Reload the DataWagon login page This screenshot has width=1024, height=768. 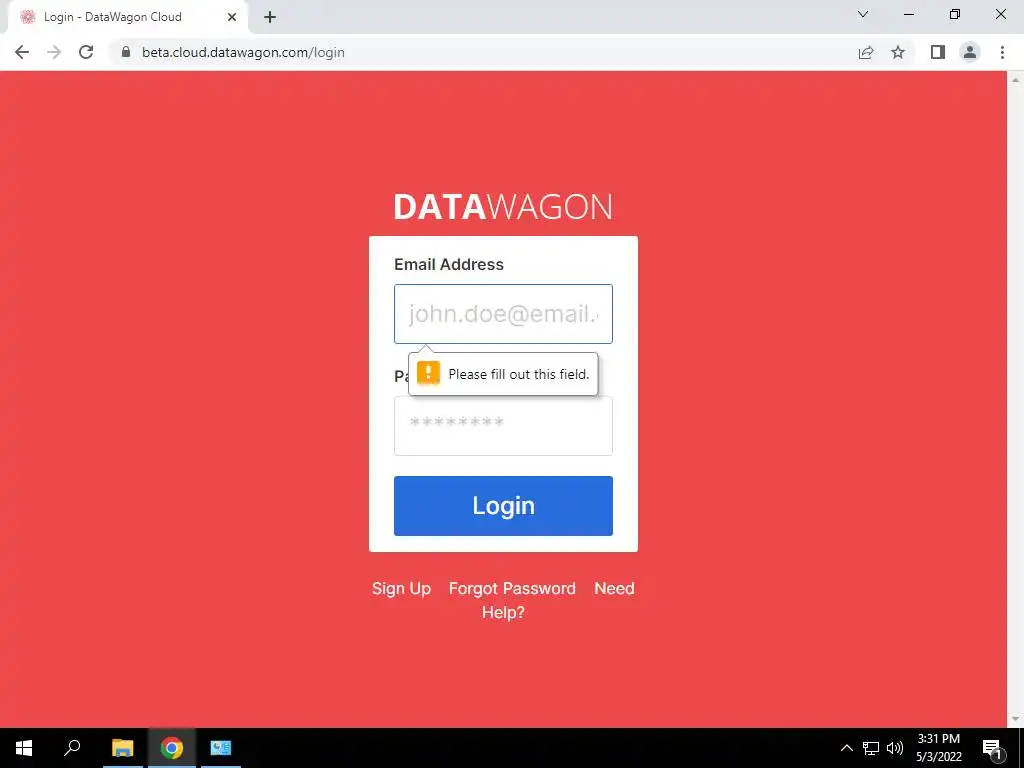(x=86, y=52)
